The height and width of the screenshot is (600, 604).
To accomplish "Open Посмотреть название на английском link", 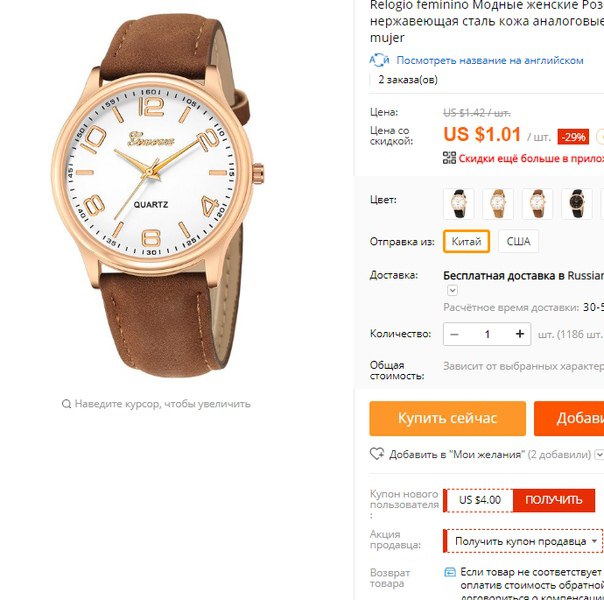I will pos(490,60).
